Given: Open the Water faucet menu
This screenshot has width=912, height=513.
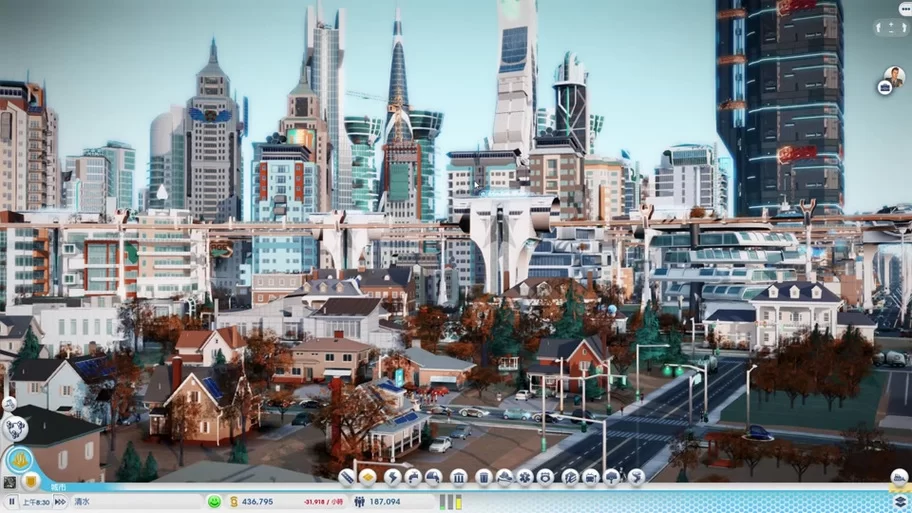Looking at the screenshot, I should pos(413,478).
